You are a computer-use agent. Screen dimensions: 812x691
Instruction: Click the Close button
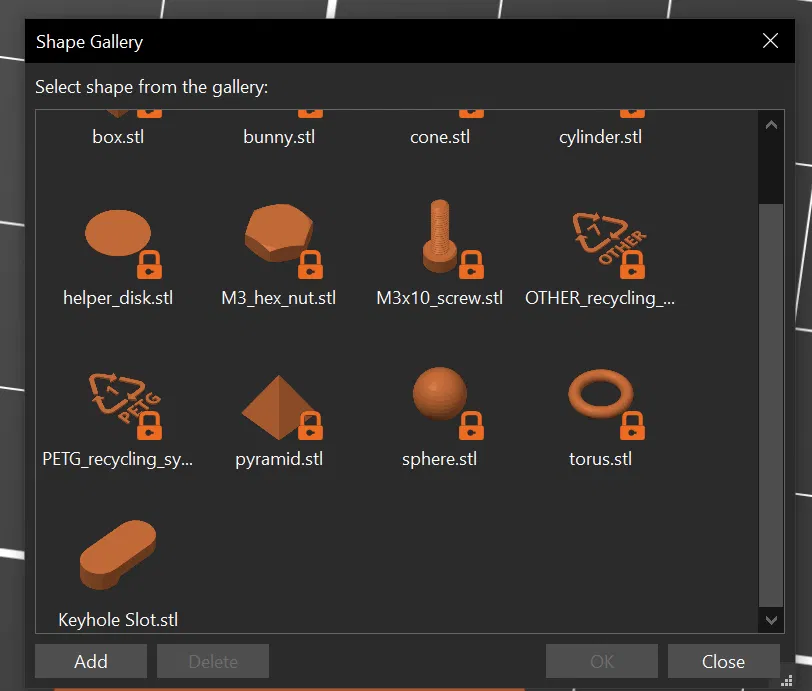[x=723, y=662]
